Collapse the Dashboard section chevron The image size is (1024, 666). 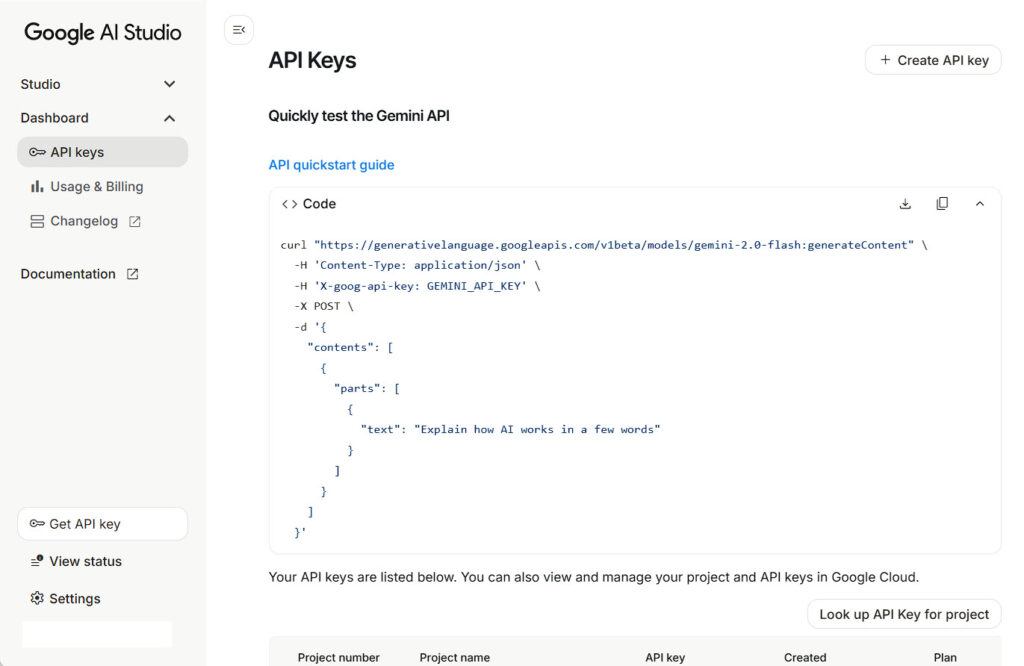[169, 118]
